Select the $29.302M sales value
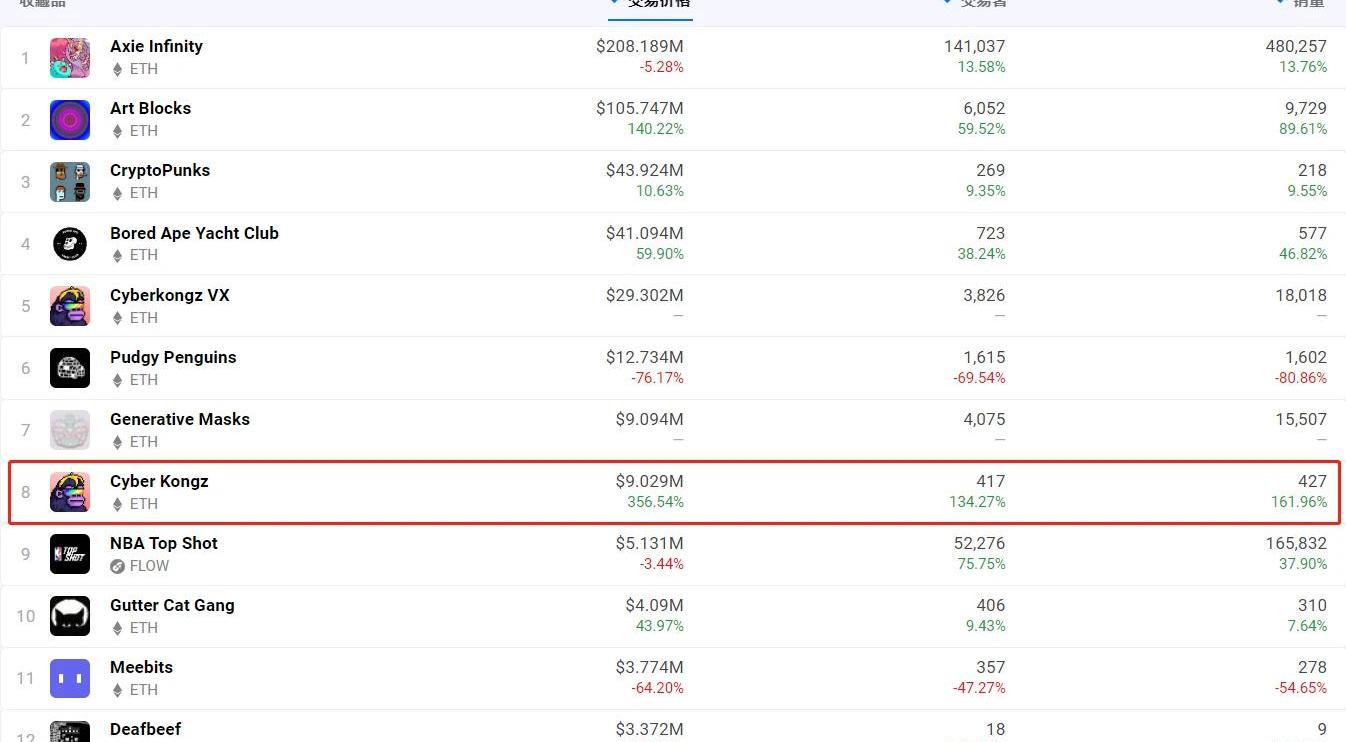Image resolution: width=1346 pixels, height=742 pixels. coord(645,295)
